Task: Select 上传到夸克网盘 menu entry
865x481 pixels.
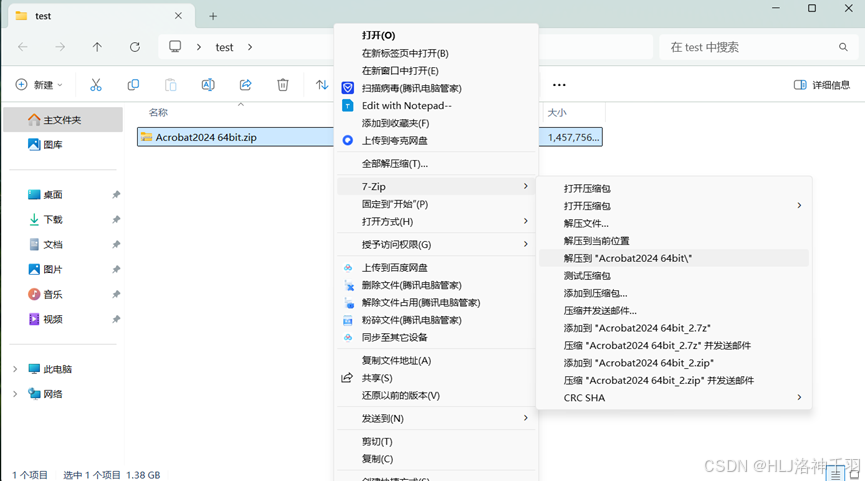Action: [x=437, y=141]
